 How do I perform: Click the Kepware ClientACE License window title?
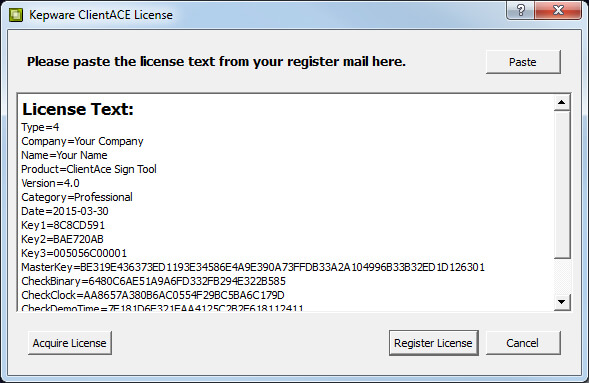coord(101,15)
